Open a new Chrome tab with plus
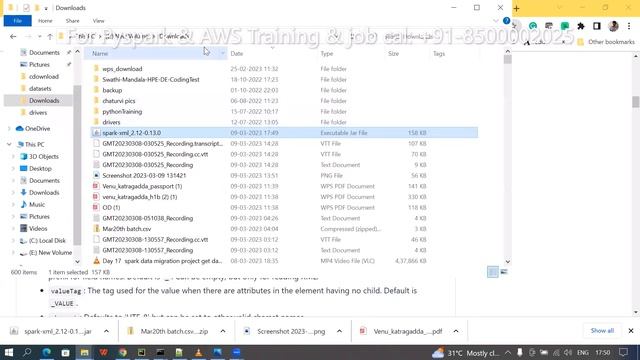 click(x=517, y=8)
